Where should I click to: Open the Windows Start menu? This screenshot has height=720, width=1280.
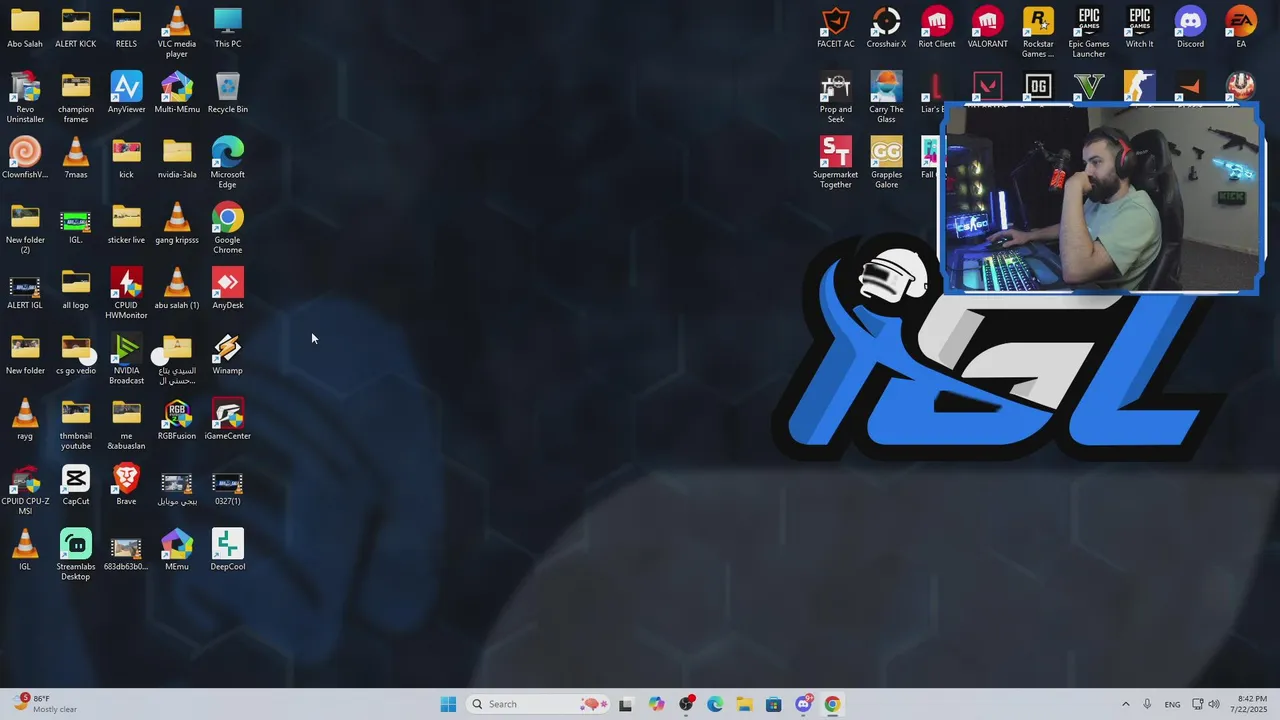click(x=448, y=704)
